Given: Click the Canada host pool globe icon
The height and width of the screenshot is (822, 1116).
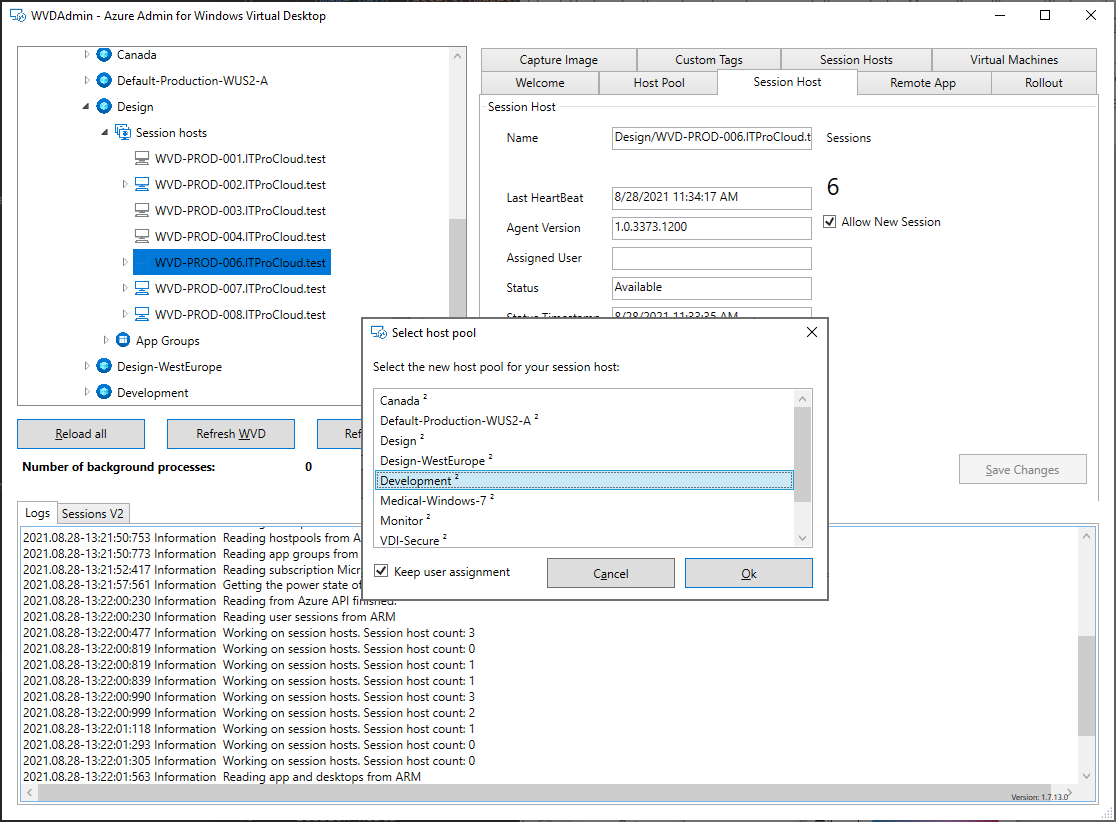Looking at the screenshot, I should [x=104, y=55].
